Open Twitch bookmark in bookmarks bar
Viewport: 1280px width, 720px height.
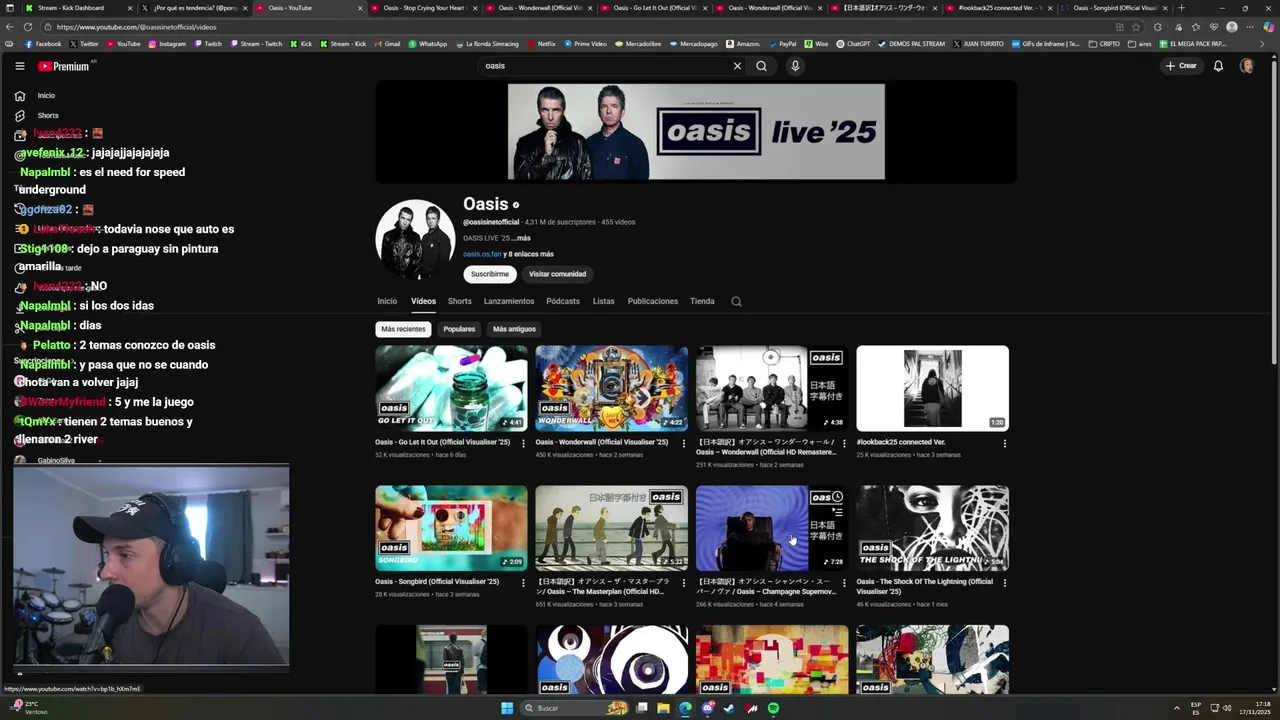(208, 44)
